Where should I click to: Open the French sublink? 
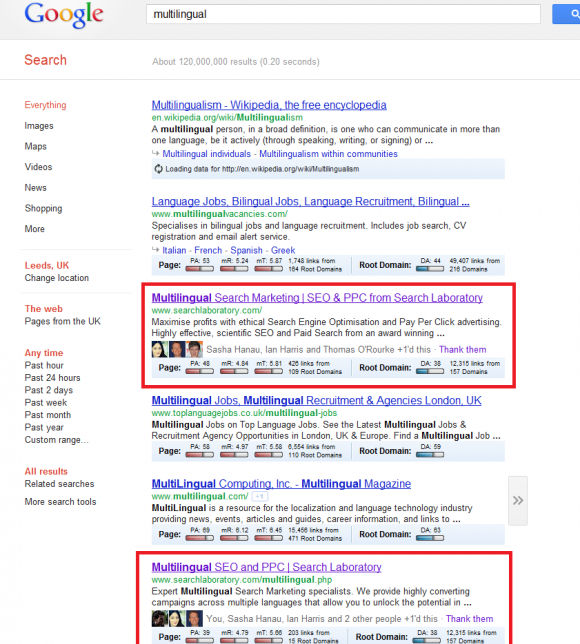point(208,251)
